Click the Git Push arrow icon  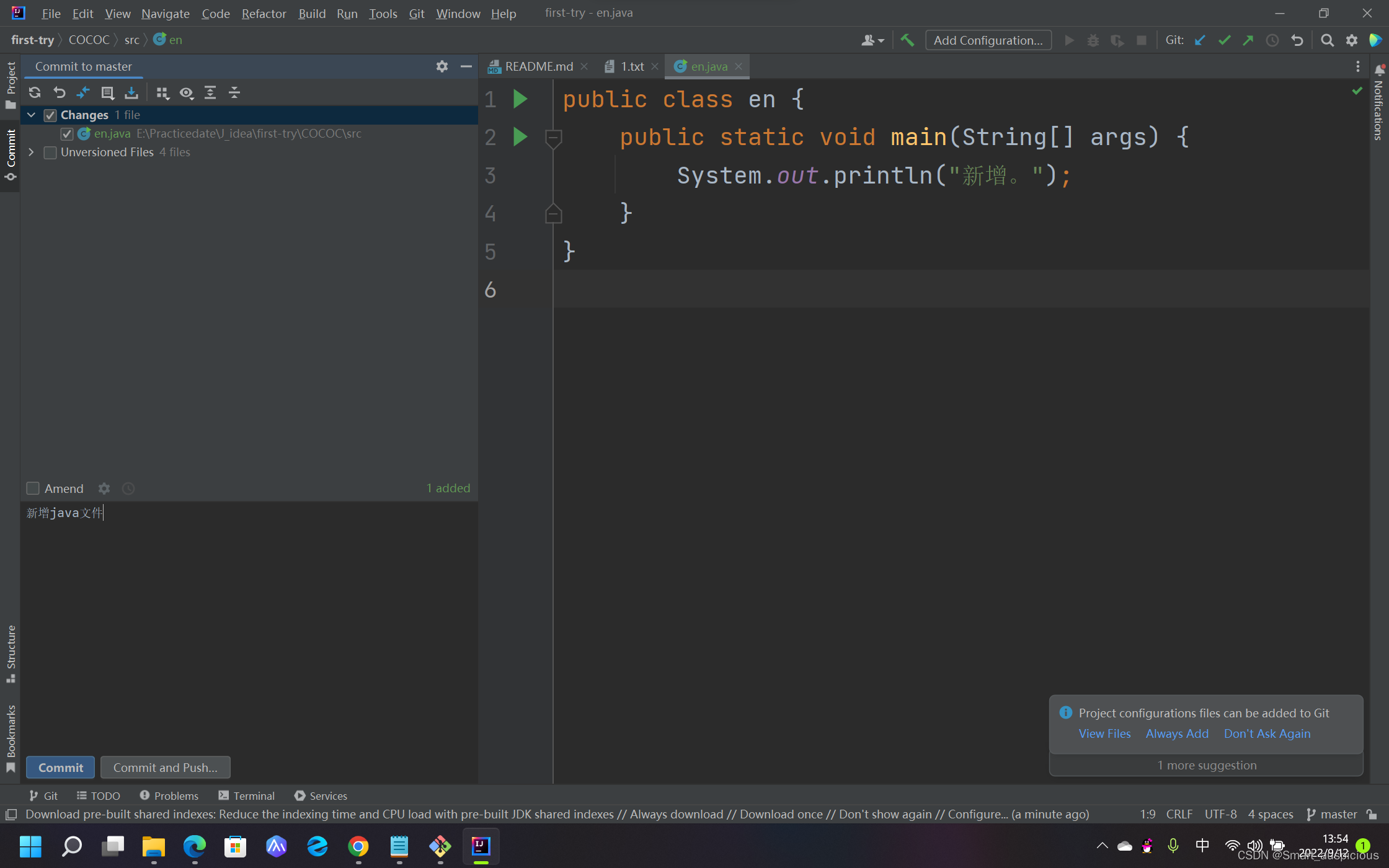click(1248, 40)
